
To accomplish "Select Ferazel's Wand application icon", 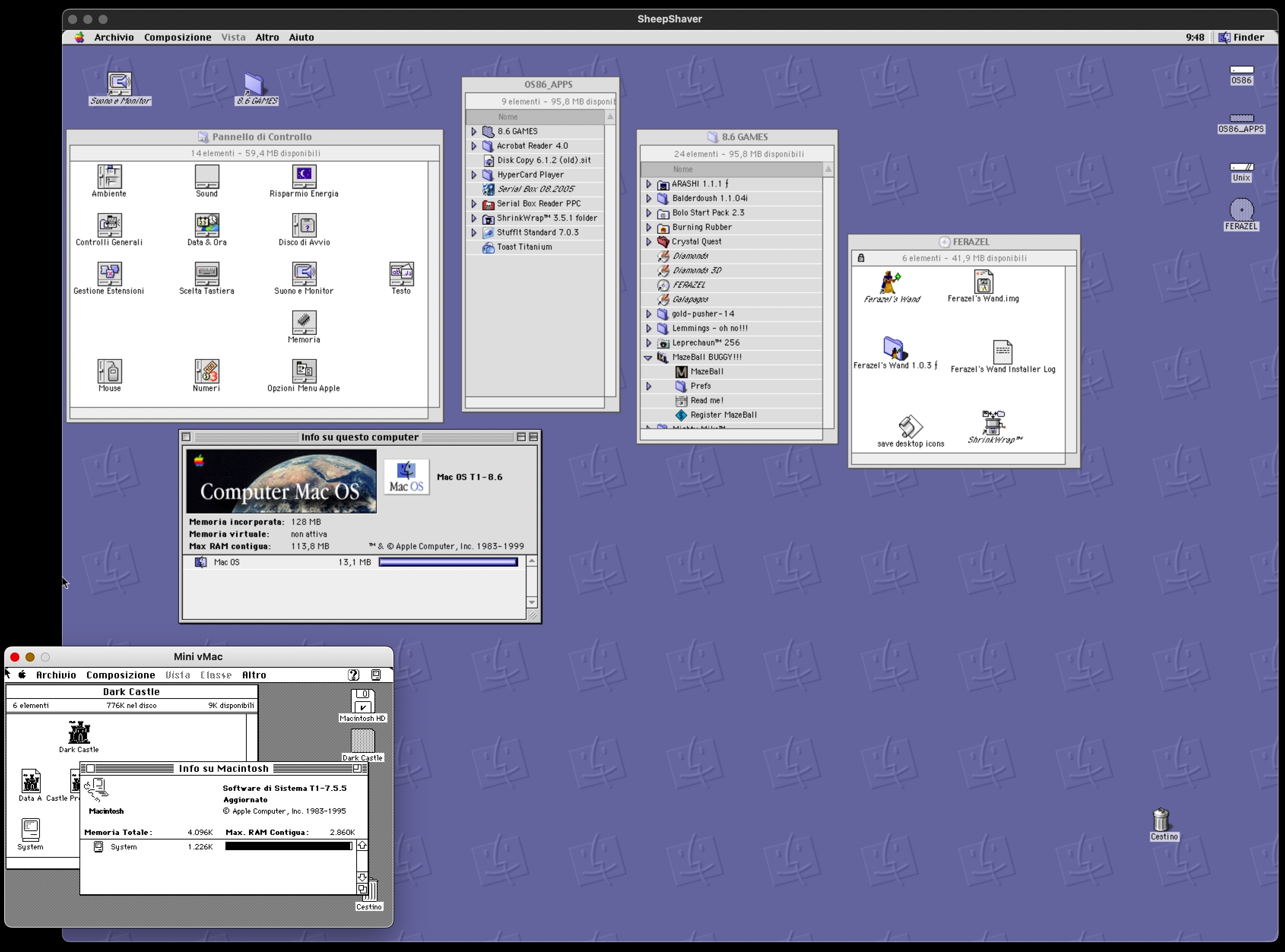I will pos(891,282).
